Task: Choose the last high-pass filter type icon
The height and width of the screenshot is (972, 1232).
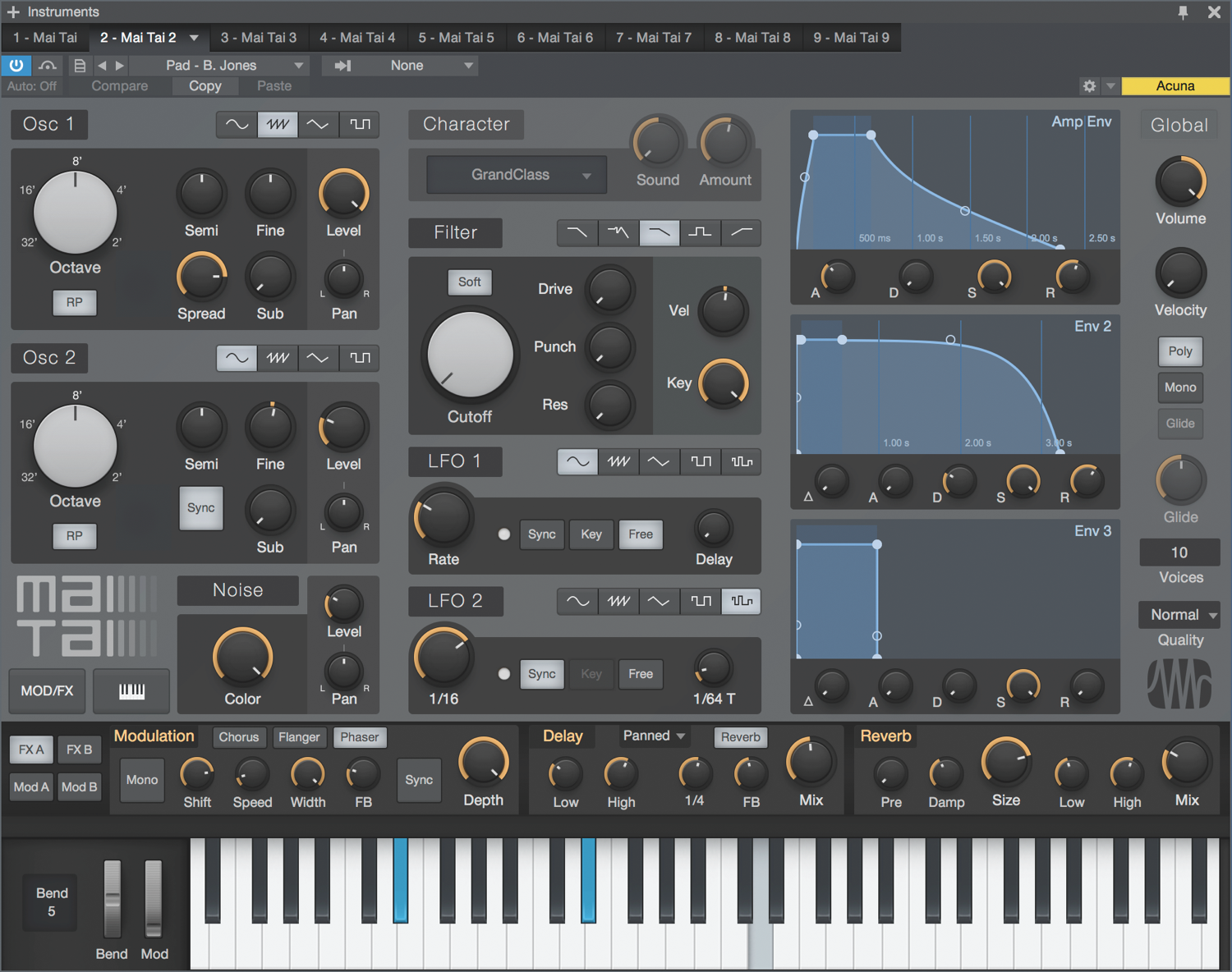Action: [741, 232]
